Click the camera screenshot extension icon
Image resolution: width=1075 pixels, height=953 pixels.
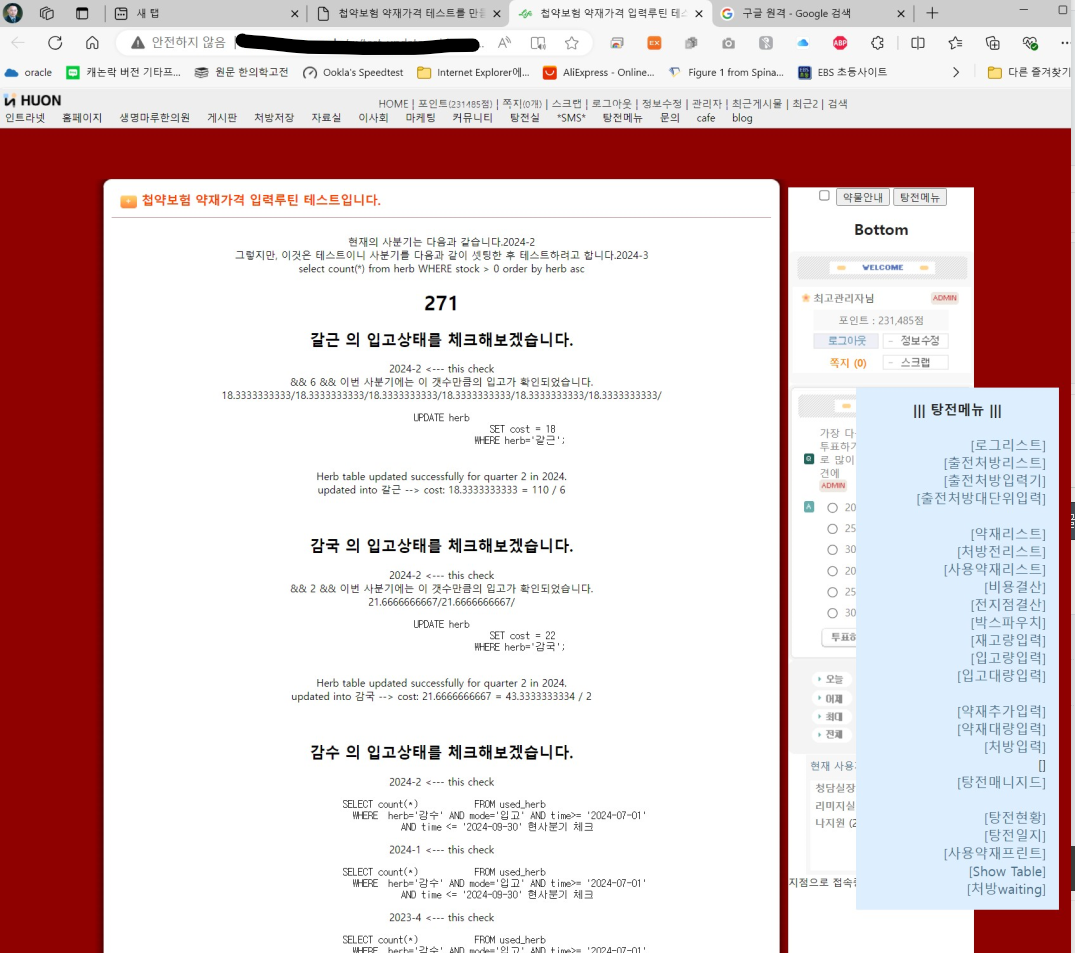[728, 43]
